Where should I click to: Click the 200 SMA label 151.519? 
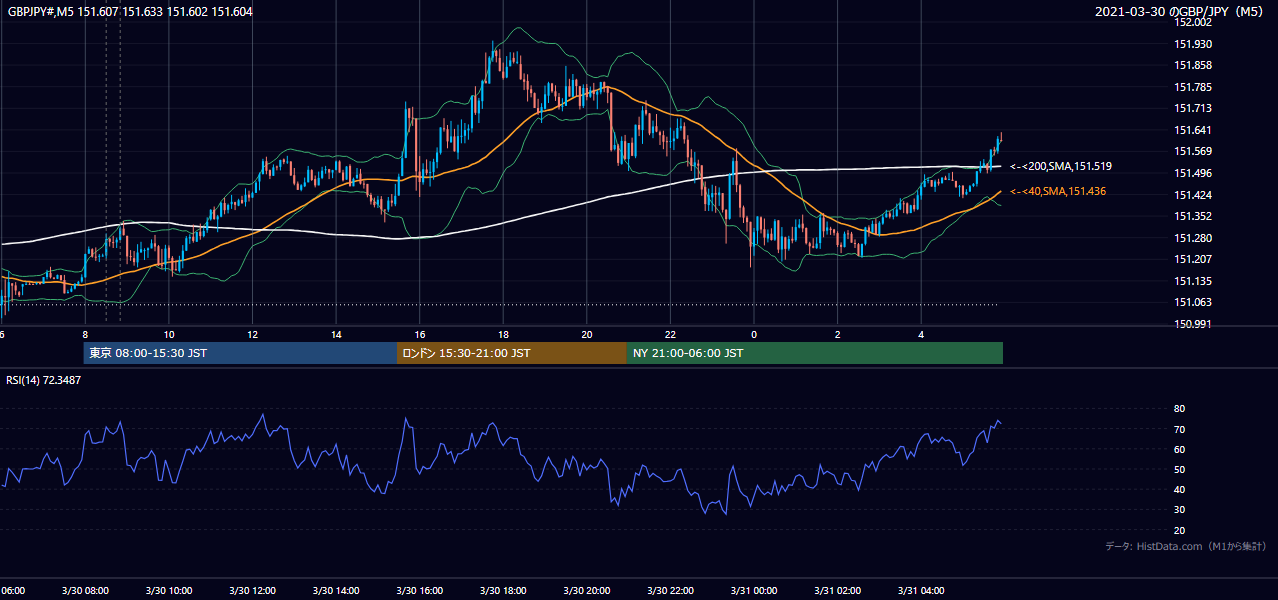[x=1061, y=167]
